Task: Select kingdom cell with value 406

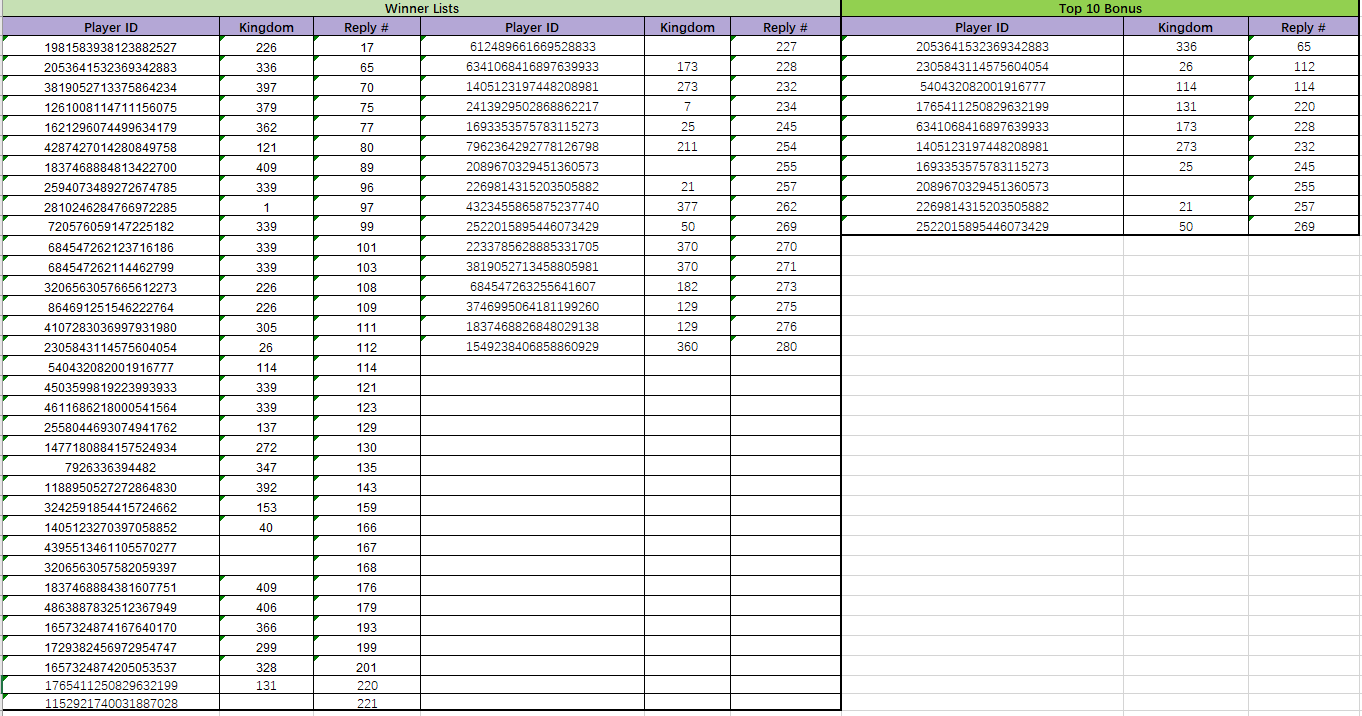Action: 266,608
